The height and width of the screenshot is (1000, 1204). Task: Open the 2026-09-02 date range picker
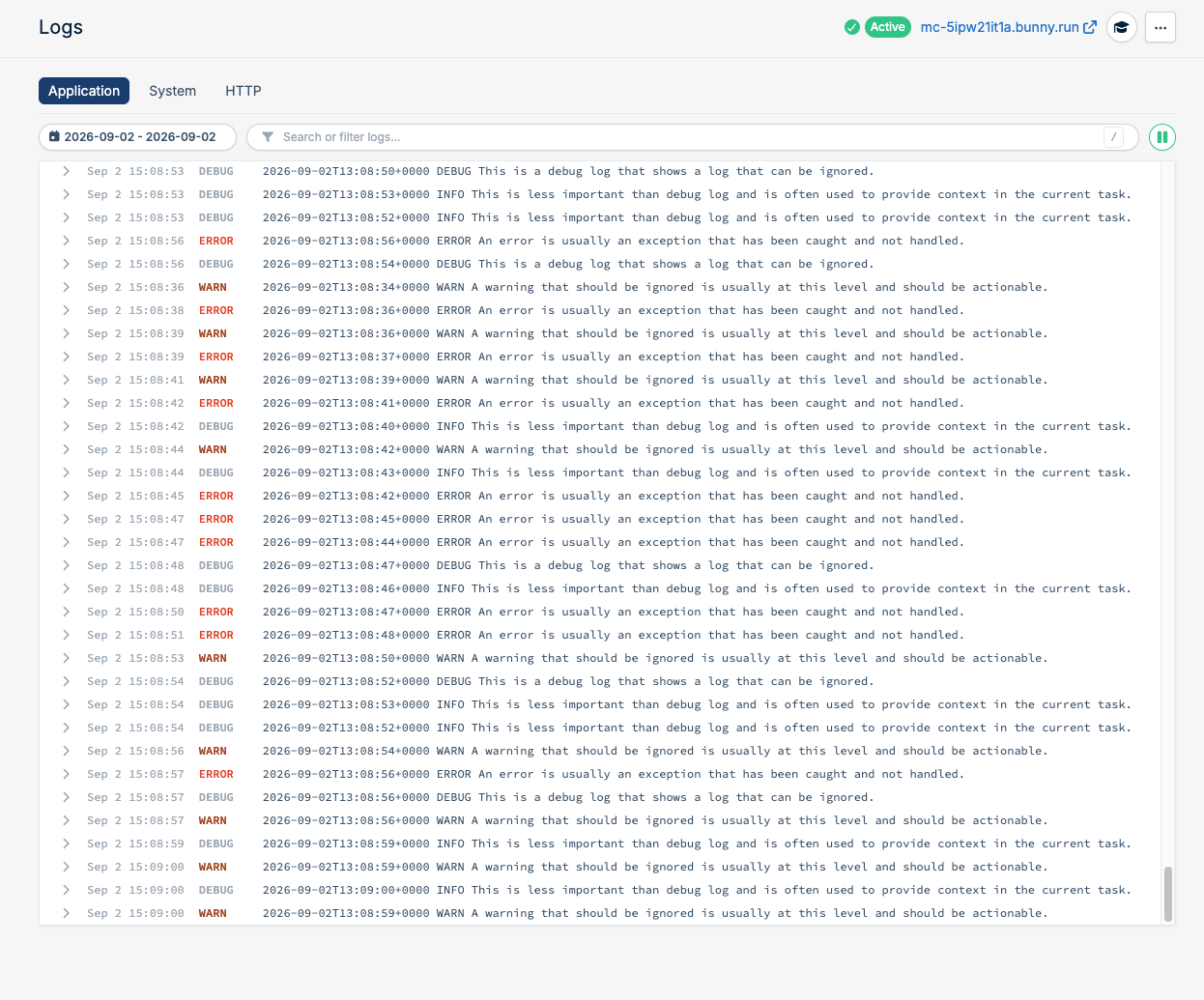pos(137,137)
